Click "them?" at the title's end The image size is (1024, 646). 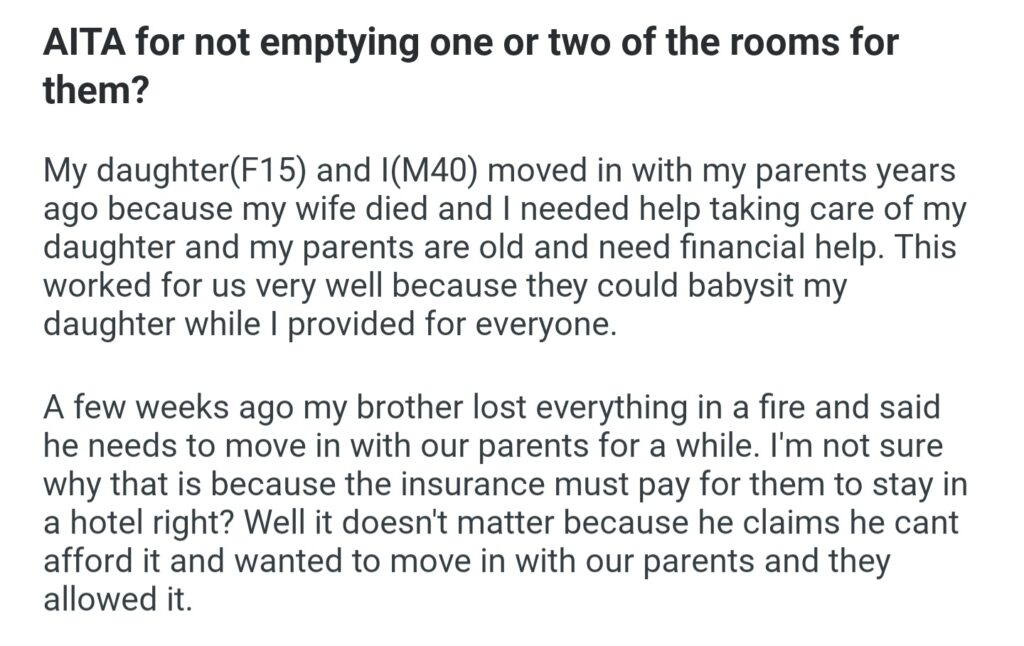(95, 93)
